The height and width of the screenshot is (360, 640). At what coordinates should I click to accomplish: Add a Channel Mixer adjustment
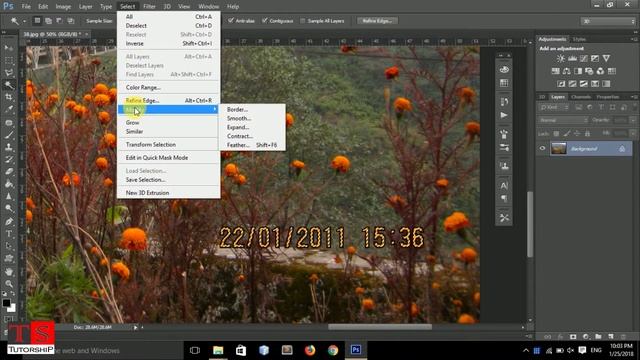click(600, 71)
